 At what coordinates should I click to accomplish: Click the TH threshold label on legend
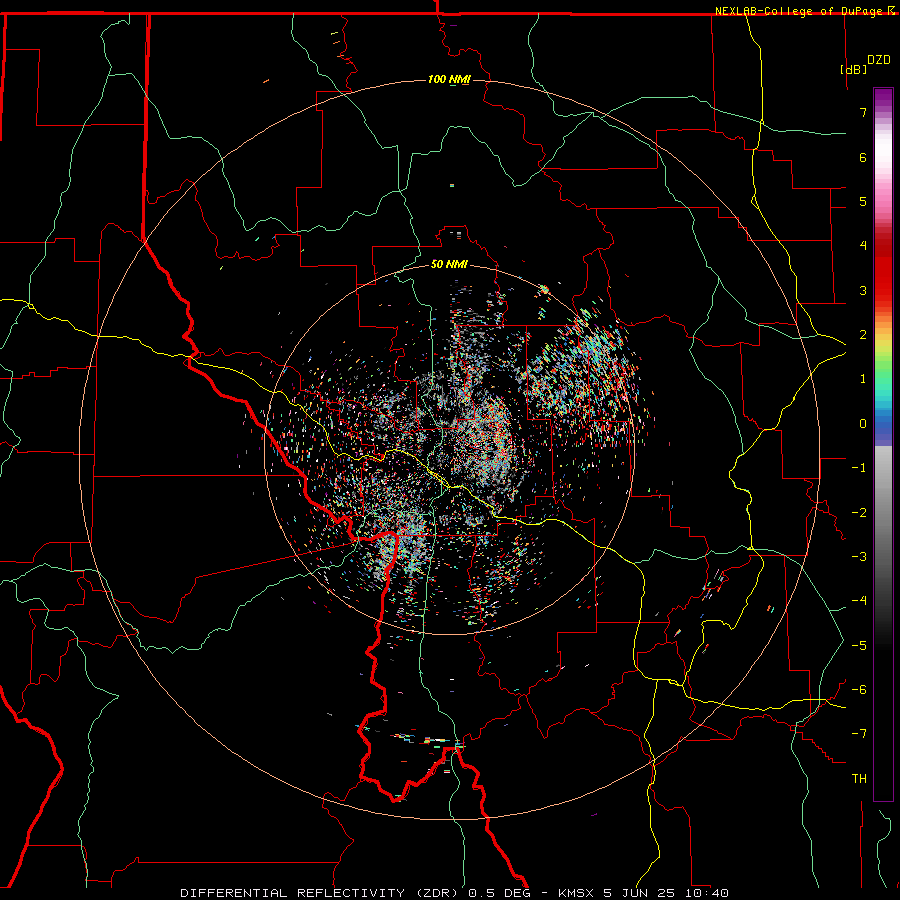pos(859,779)
